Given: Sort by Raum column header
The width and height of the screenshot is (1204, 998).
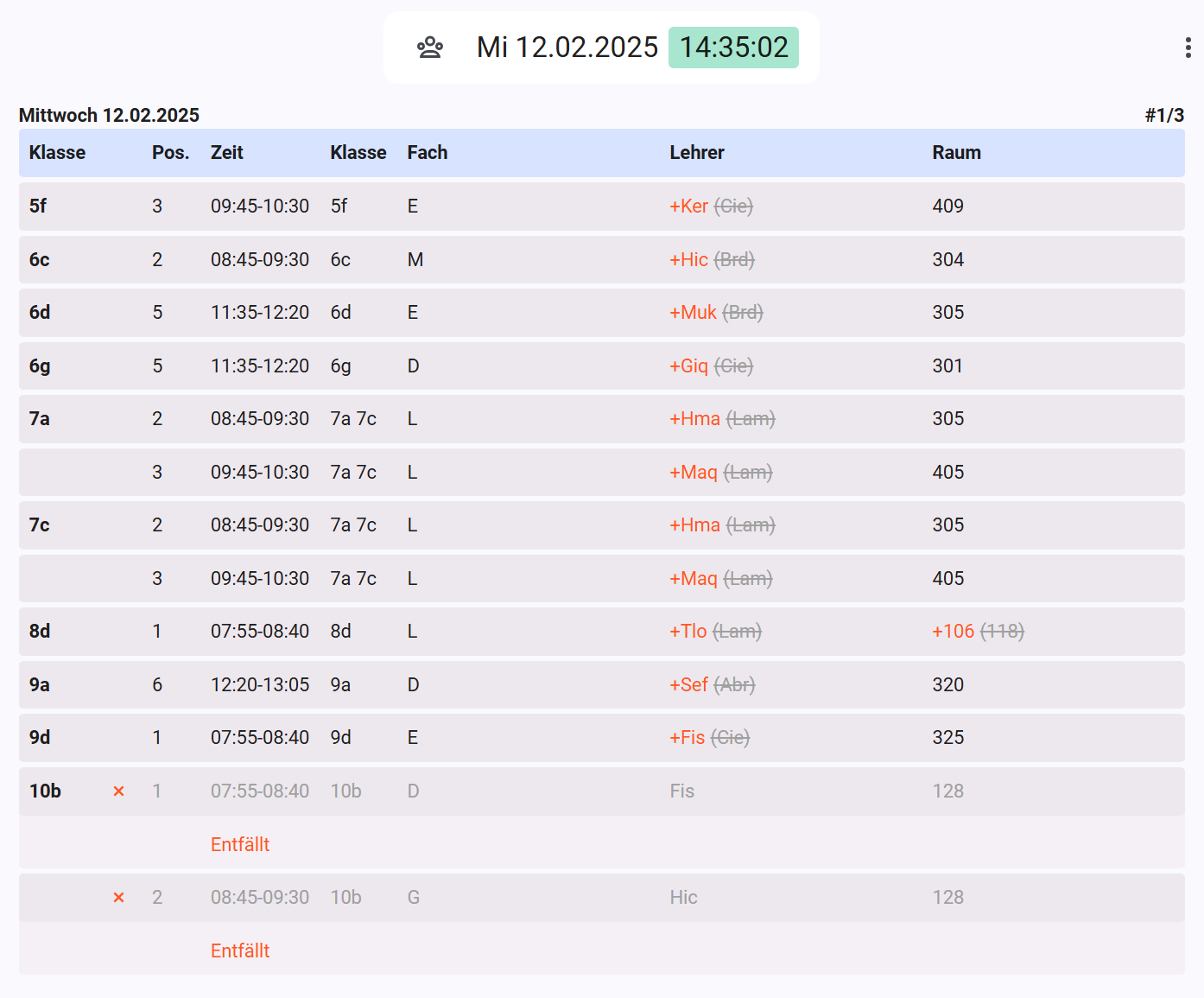Looking at the screenshot, I should [x=956, y=153].
